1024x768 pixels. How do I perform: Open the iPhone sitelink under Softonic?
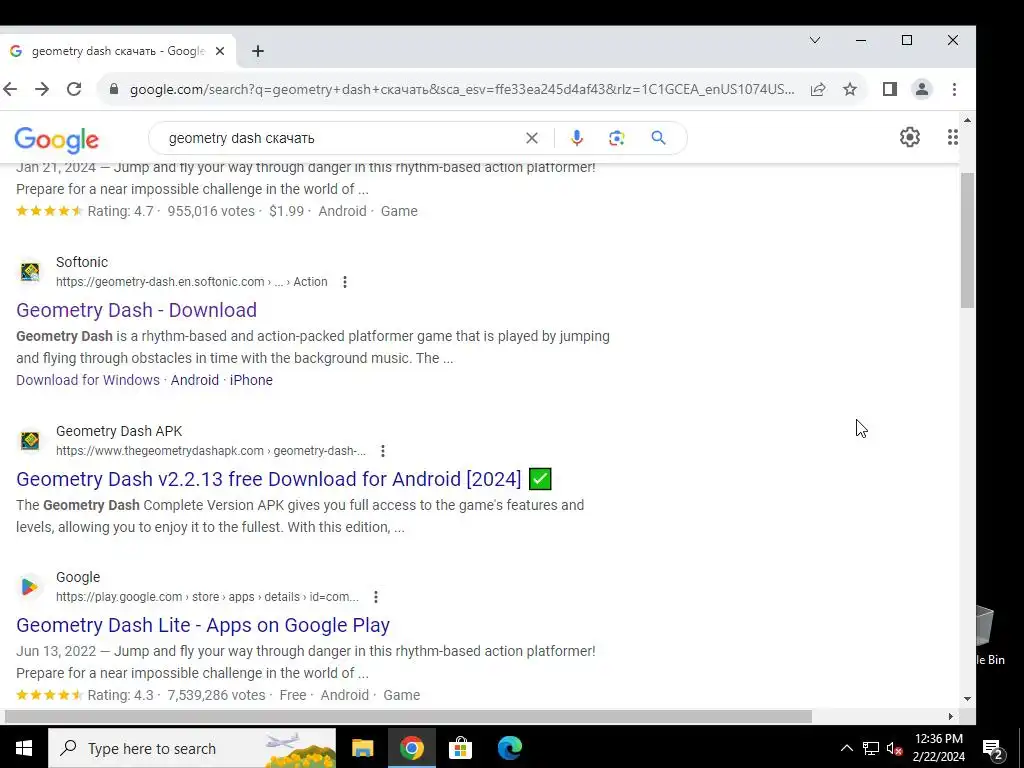[x=251, y=380]
